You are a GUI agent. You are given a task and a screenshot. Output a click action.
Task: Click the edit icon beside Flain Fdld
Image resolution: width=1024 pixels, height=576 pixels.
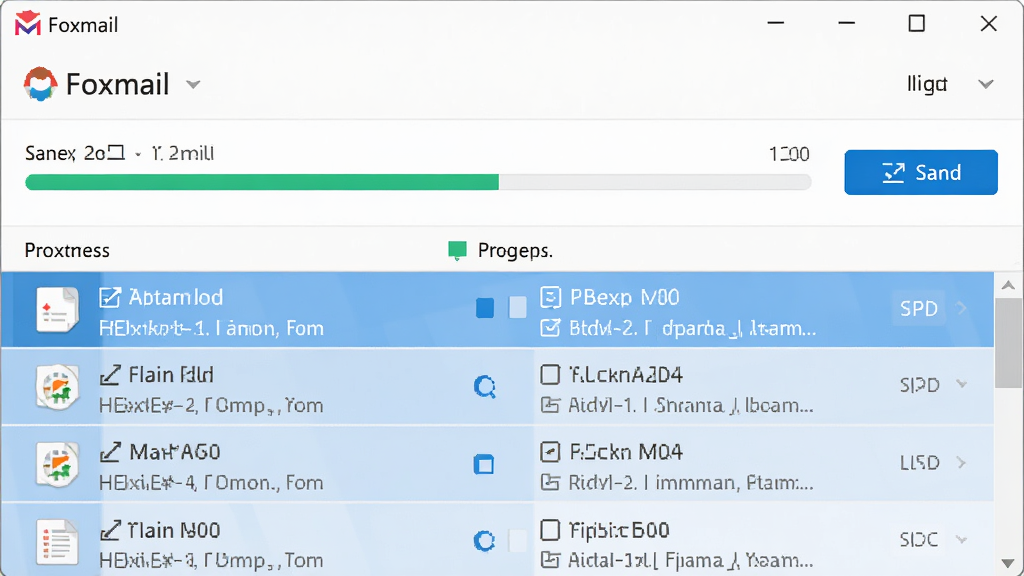click(110, 376)
